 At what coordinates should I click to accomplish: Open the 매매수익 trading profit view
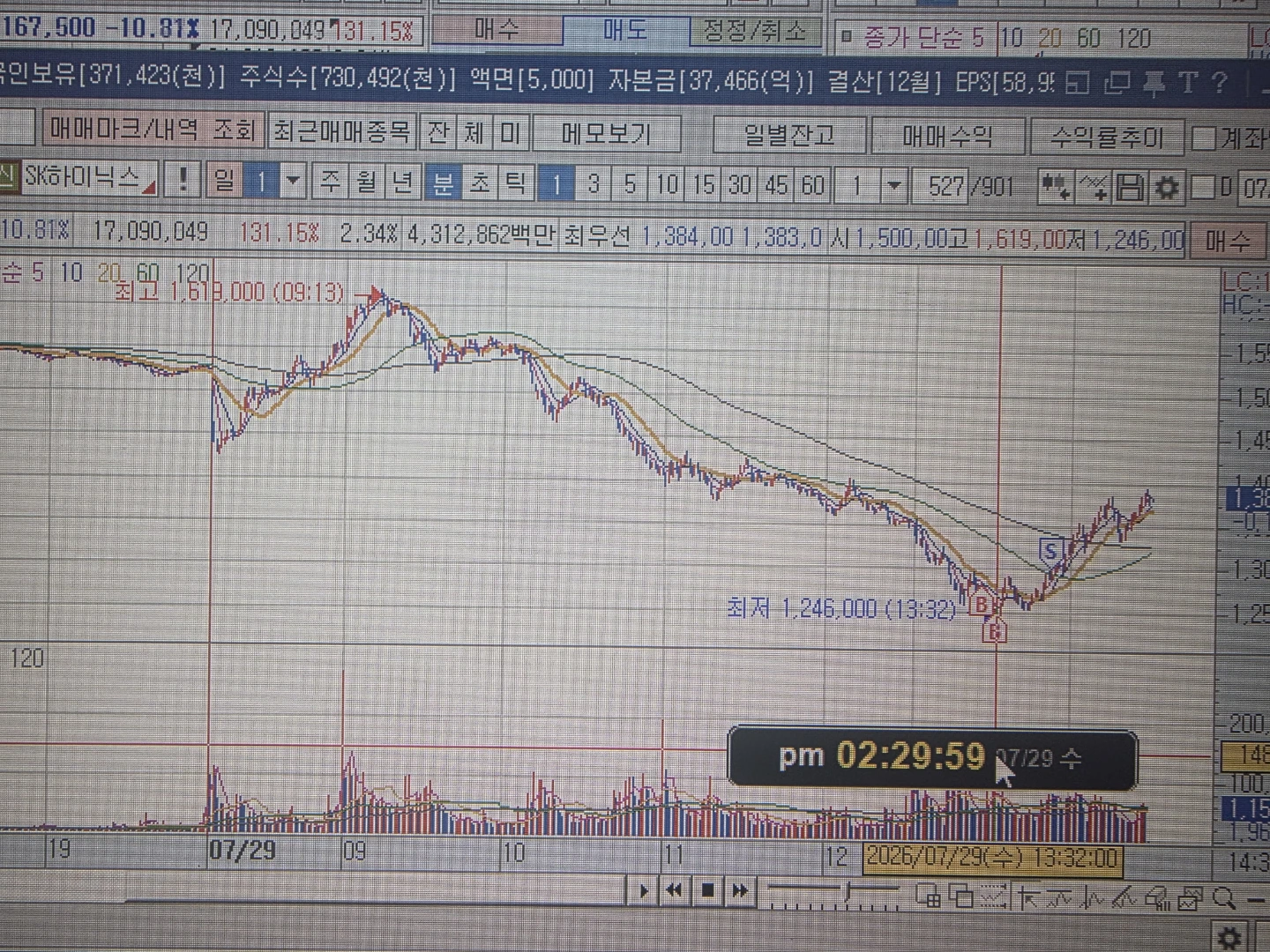pos(947,137)
